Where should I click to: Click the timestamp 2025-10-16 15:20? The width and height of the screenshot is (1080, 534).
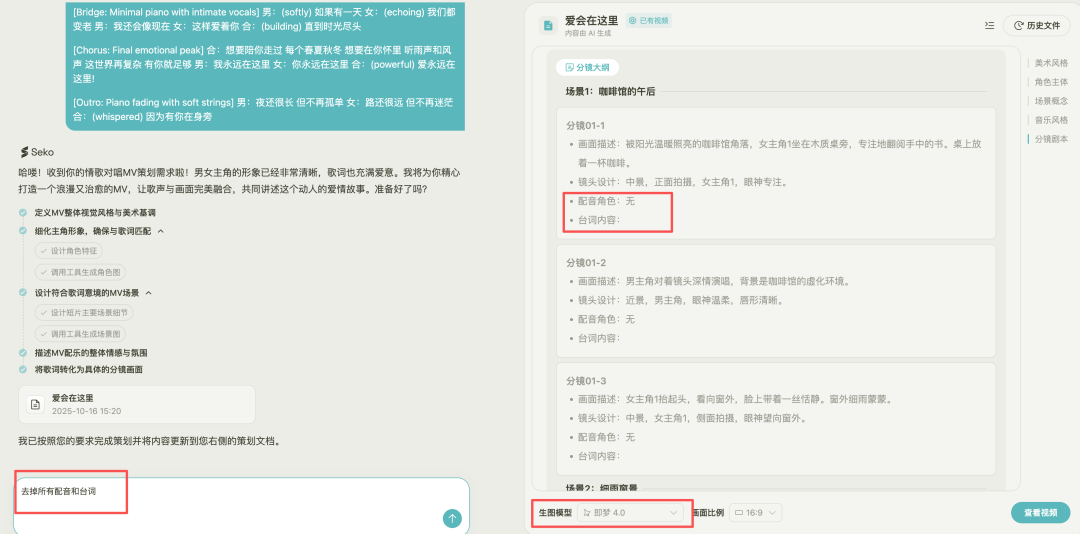click(87, 411)
